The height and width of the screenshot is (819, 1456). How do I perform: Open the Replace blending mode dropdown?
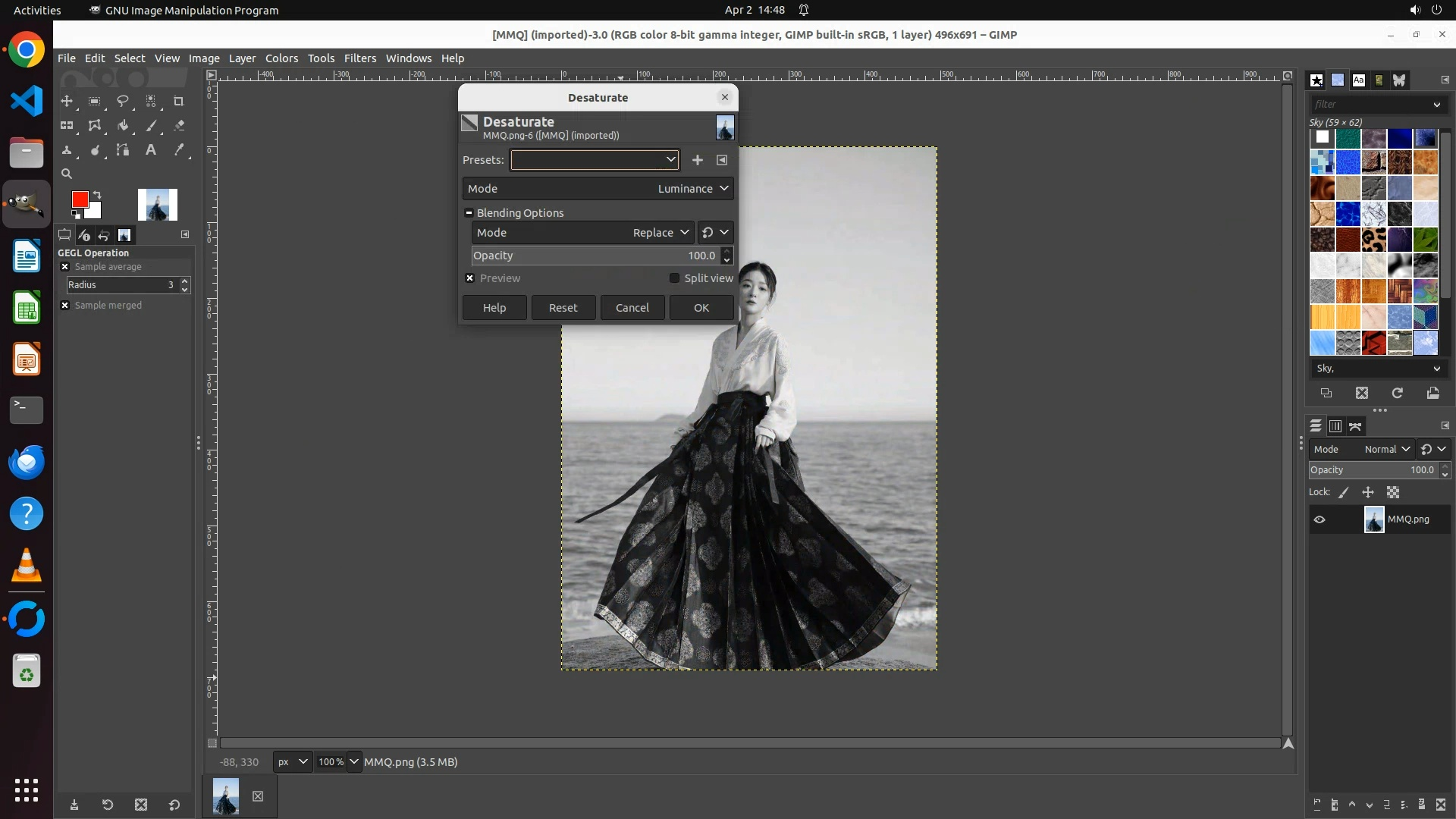click(x=661, y=233)
